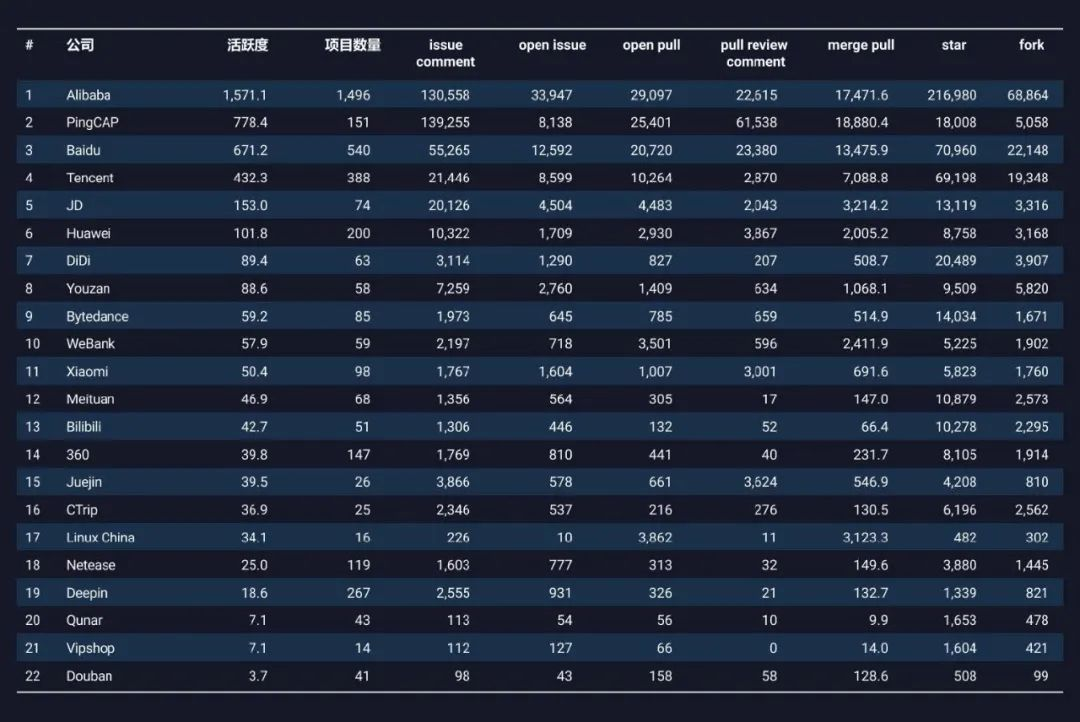The image size is (1080, 722).
Task: Click WeBank's merge pull value 2,411.9
Action: coord(865,344)
